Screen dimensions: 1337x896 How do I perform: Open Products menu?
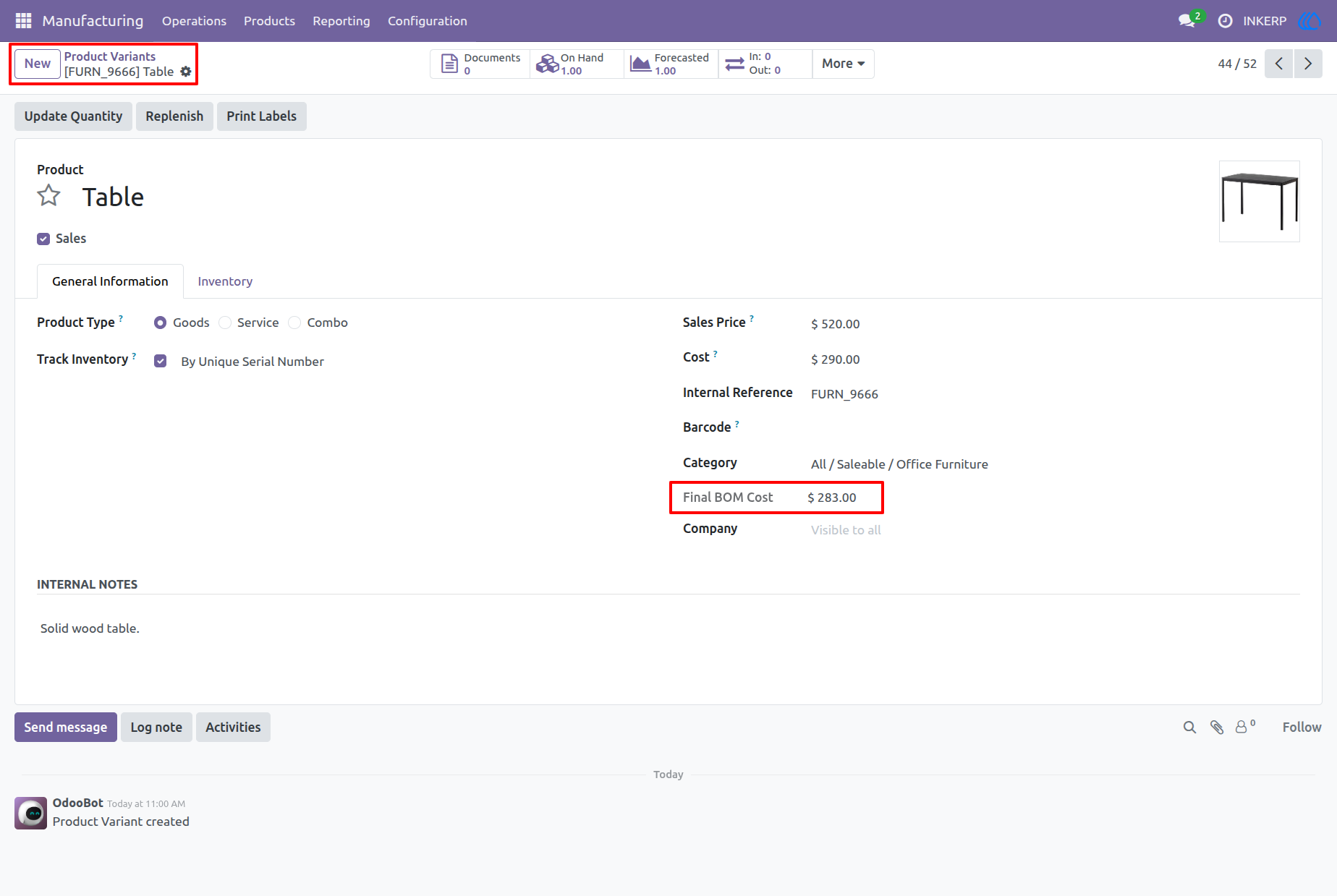click(x=269, y=21)
